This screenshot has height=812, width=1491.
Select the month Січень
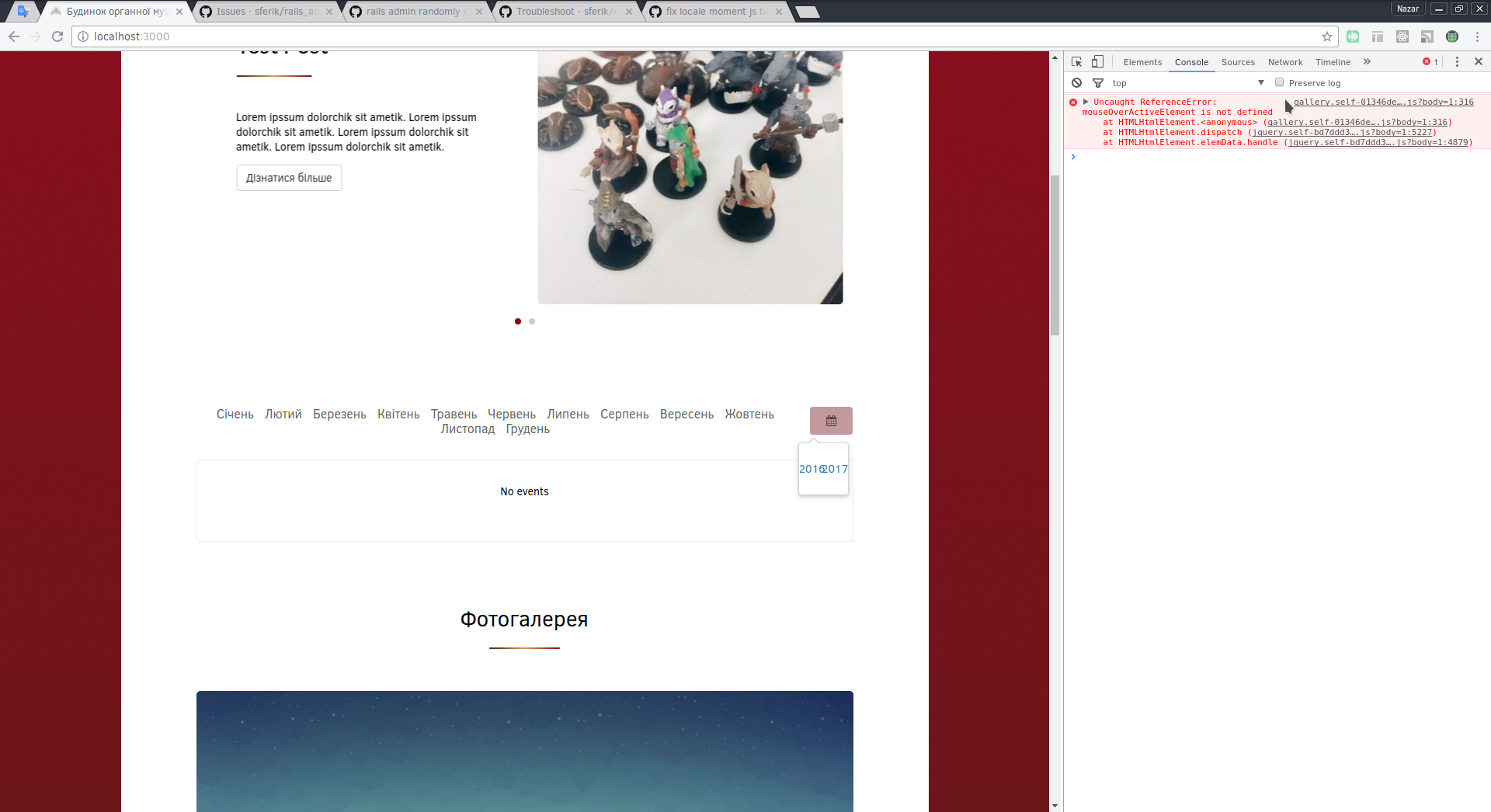pos(235,415)
